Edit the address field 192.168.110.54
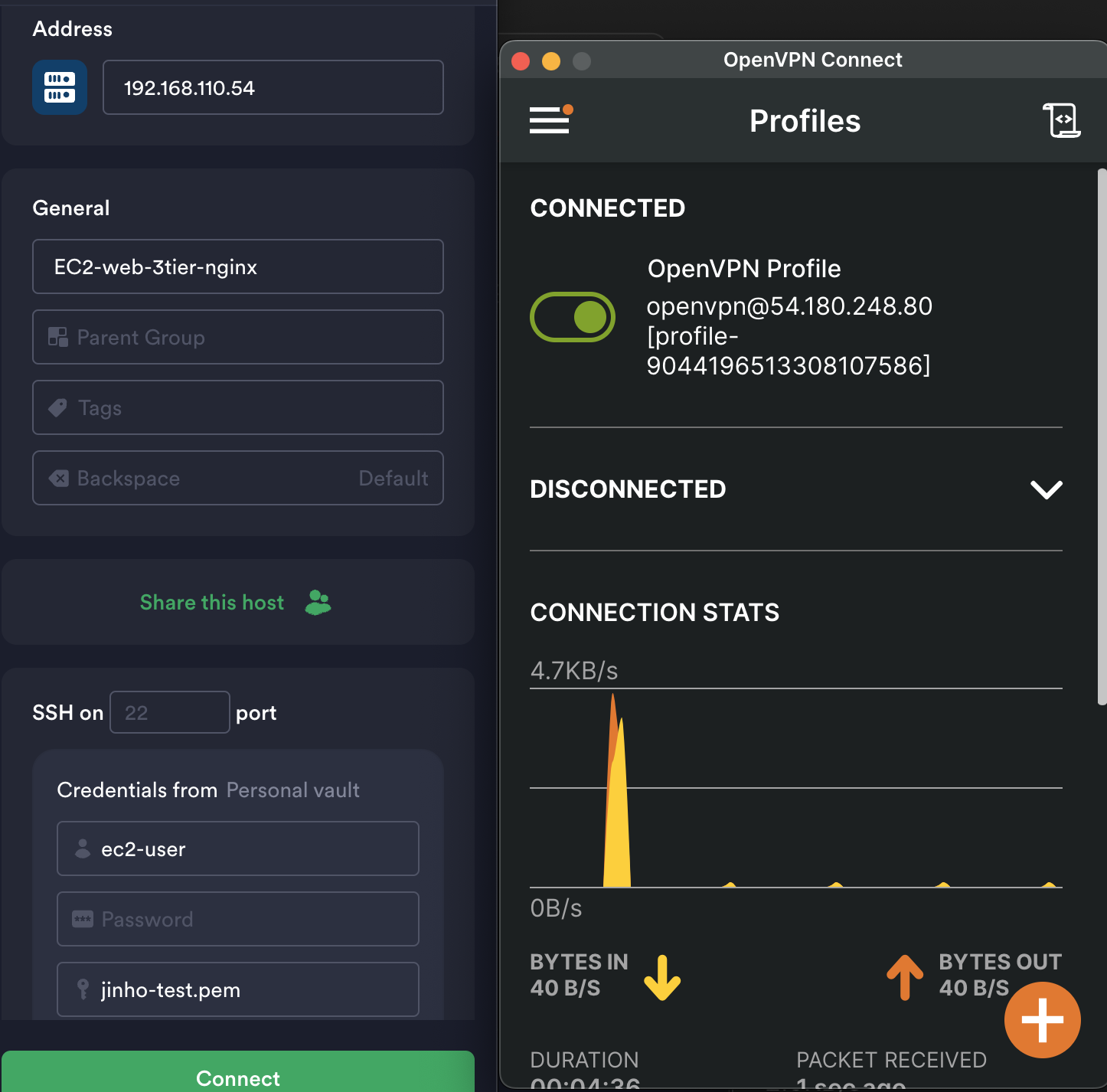Viewport: 1107px width, 1092px height. point(273,87)
